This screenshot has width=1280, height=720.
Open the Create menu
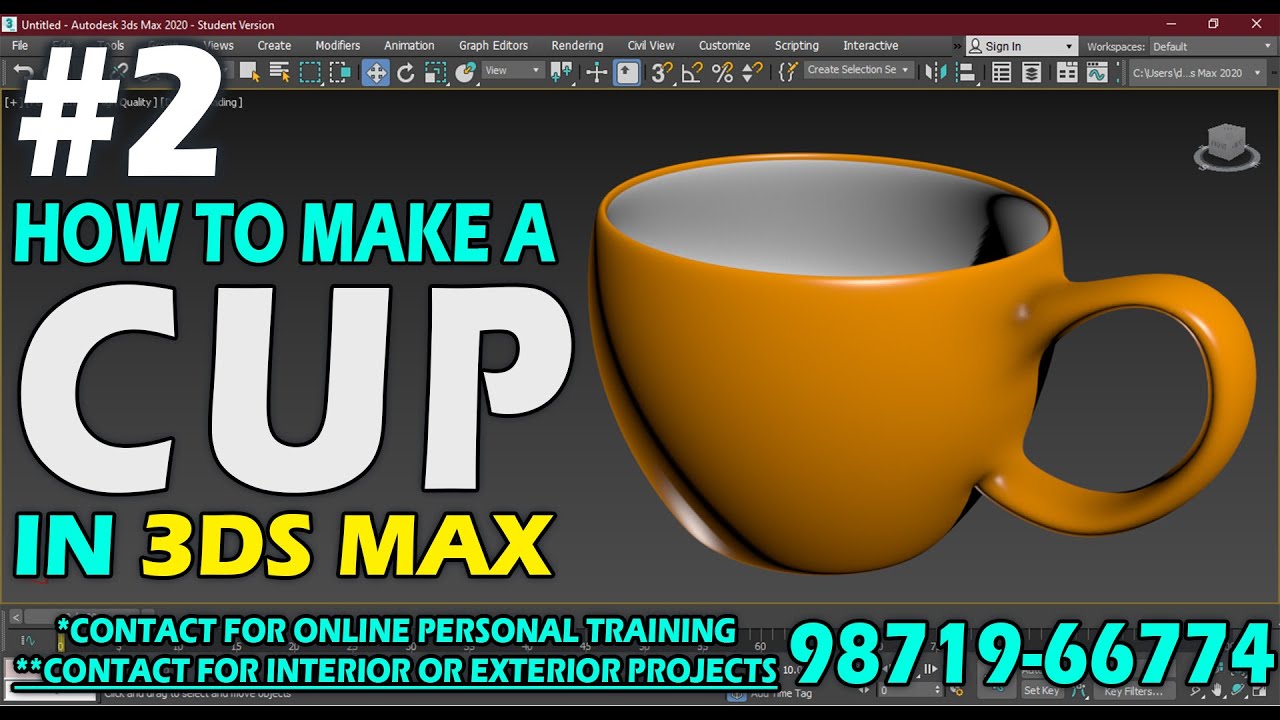(x=274, y=46)
